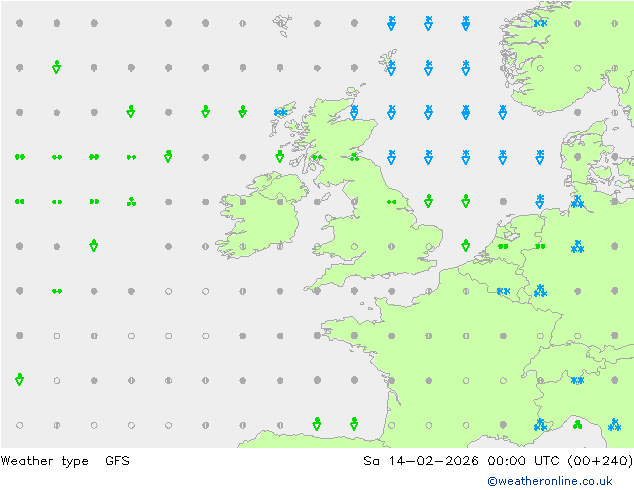This screenshot has width=634, height=490.
Task: Click the snow symbol over southern Norway
Action: pos(540,22)
